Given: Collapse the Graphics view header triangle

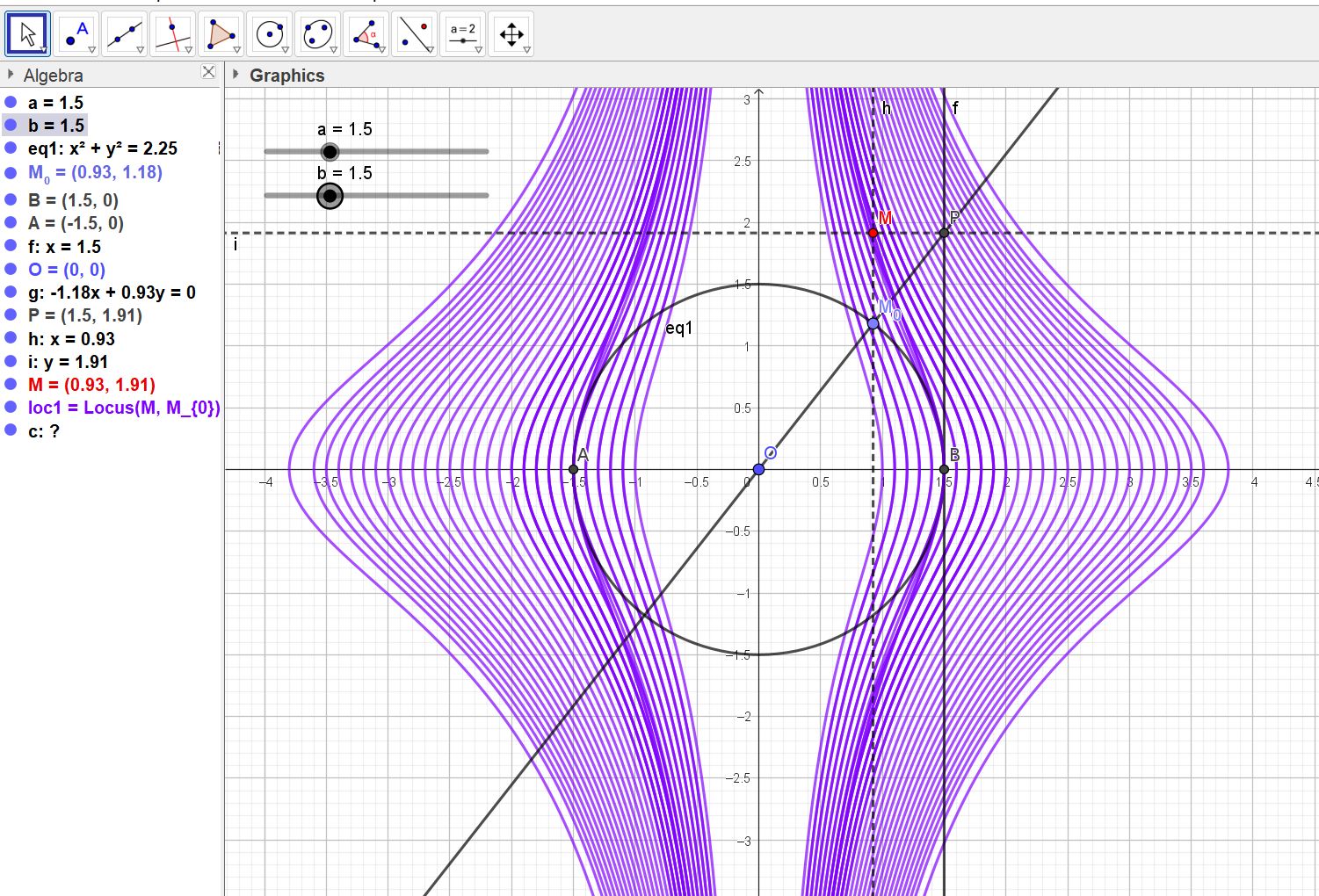Looking at the screenshot, I should [236, 75].
